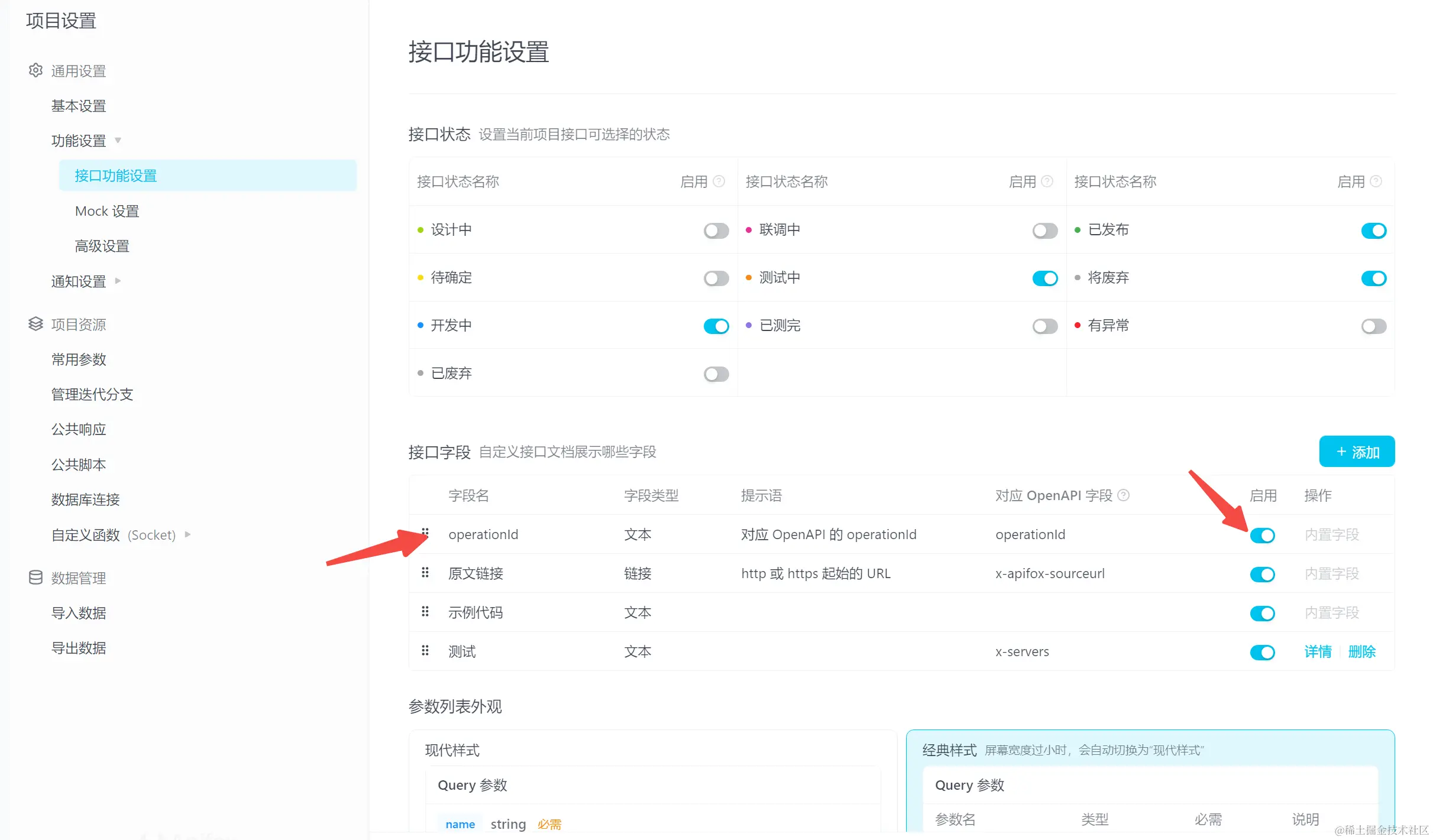1433x840 pixels.
Task: Collapse the 功能设置 submenu arrow
Action: [118, 141]
